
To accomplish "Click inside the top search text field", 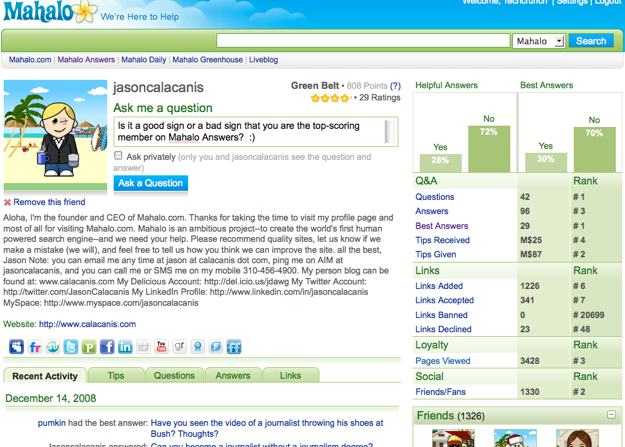I will click(363, 41).
